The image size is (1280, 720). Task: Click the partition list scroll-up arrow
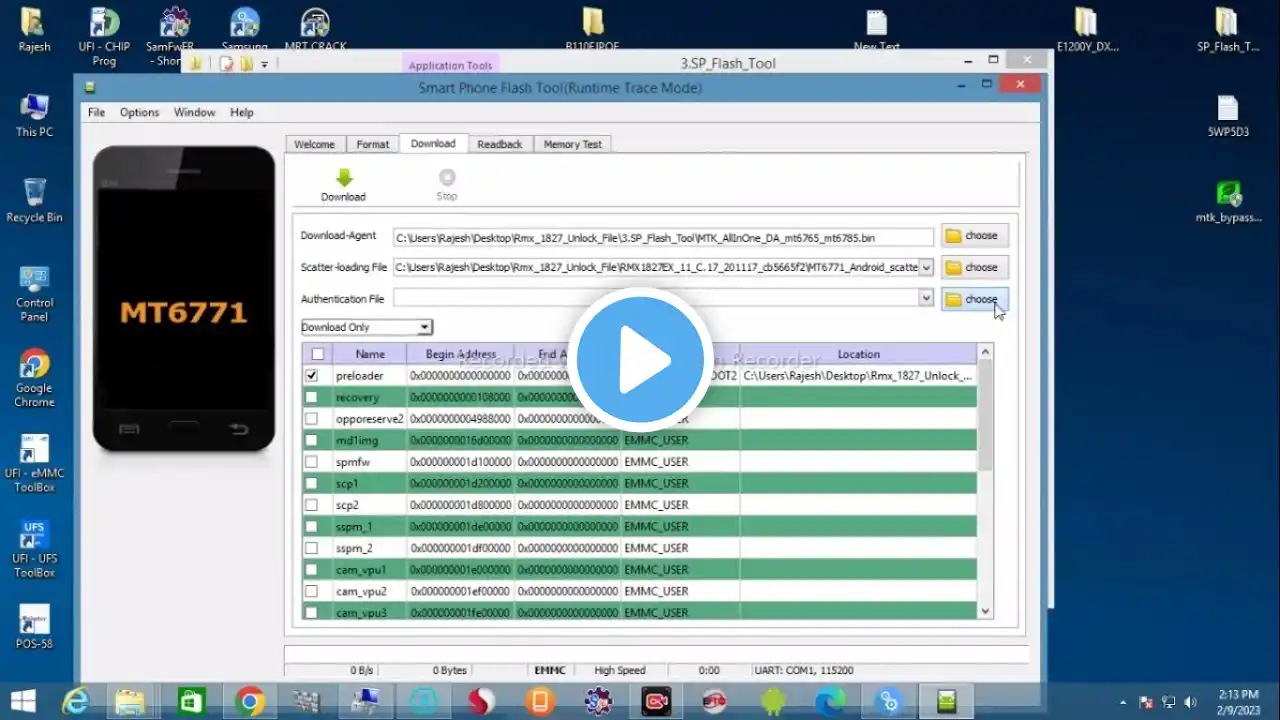pyautogui.click(x=985, y=352)
